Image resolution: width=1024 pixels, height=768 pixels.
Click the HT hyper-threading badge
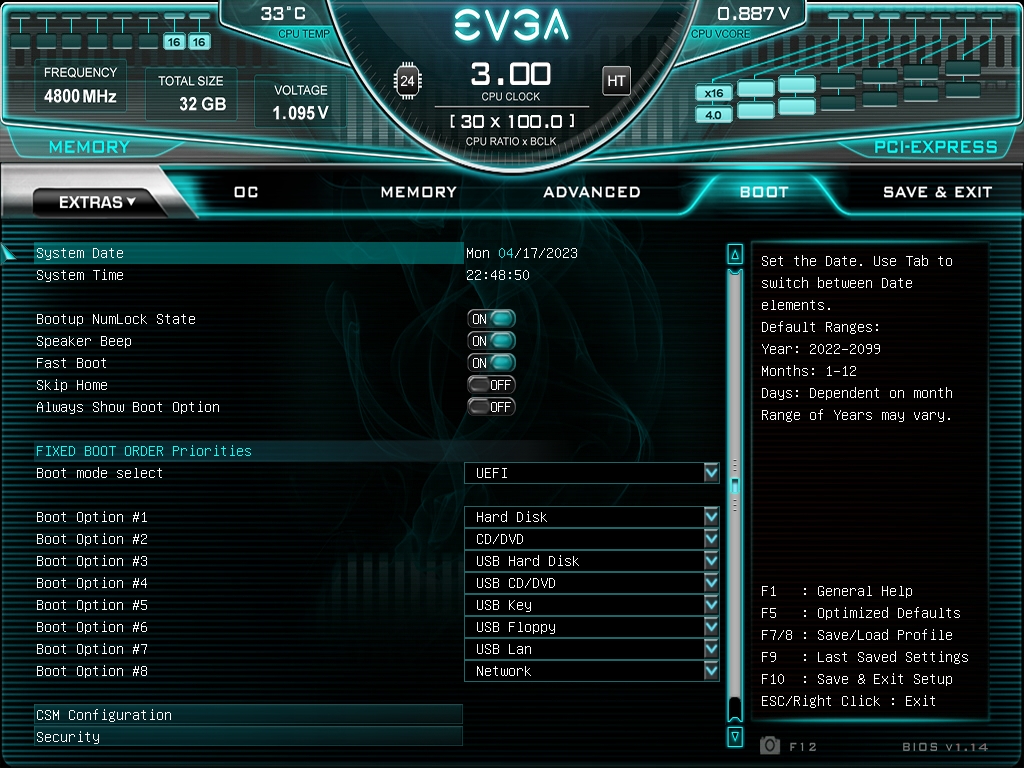(x=616, y=80)
